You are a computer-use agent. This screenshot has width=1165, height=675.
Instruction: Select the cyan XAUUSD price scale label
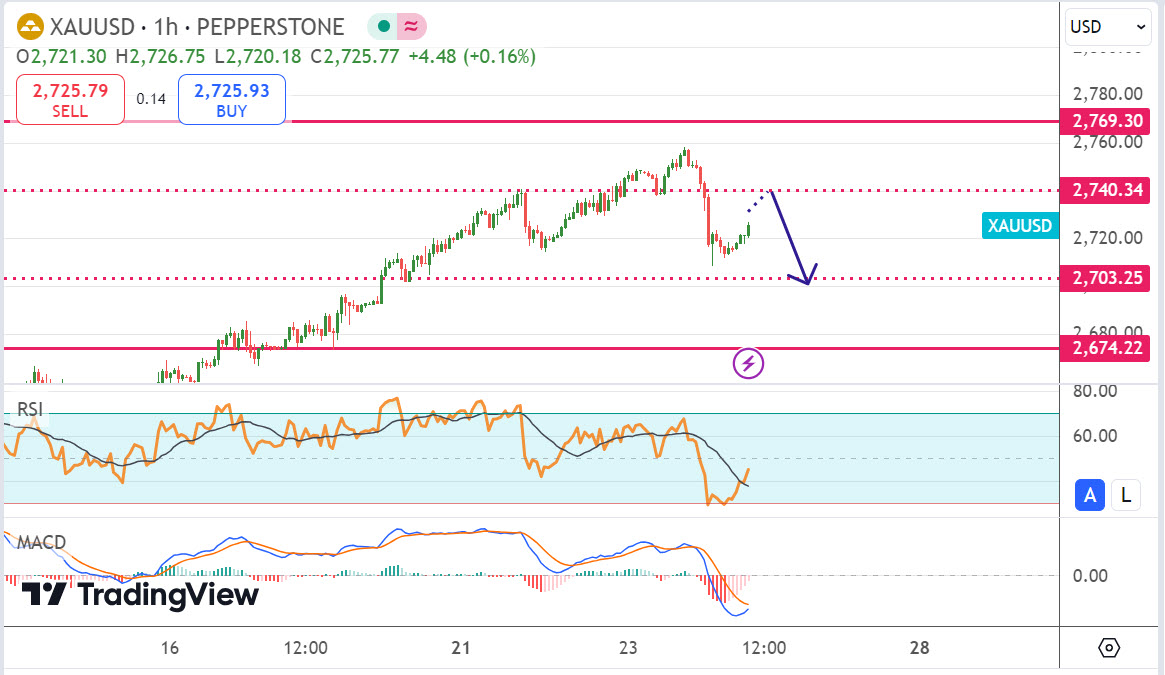coord(1020,226)
